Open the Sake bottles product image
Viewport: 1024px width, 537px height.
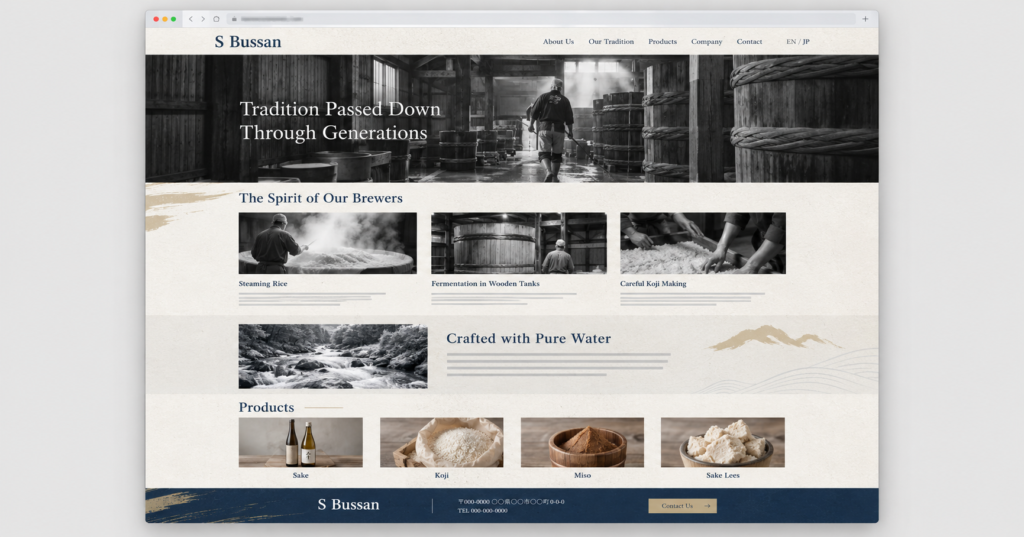point(300,442)
